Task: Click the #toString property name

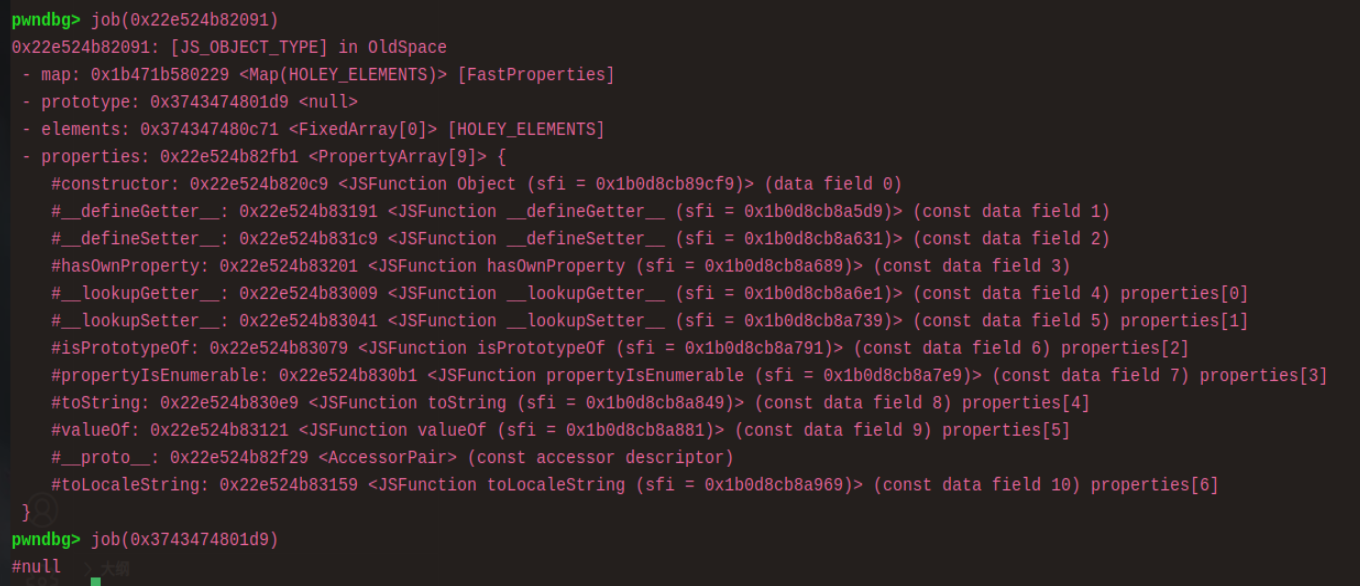Action: pos(100,403)
